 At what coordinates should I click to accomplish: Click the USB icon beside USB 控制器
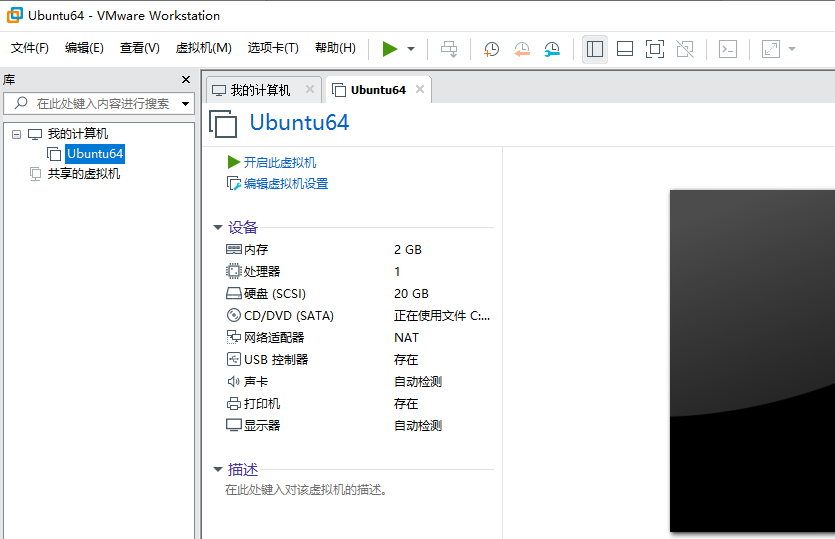click(234, 360)
